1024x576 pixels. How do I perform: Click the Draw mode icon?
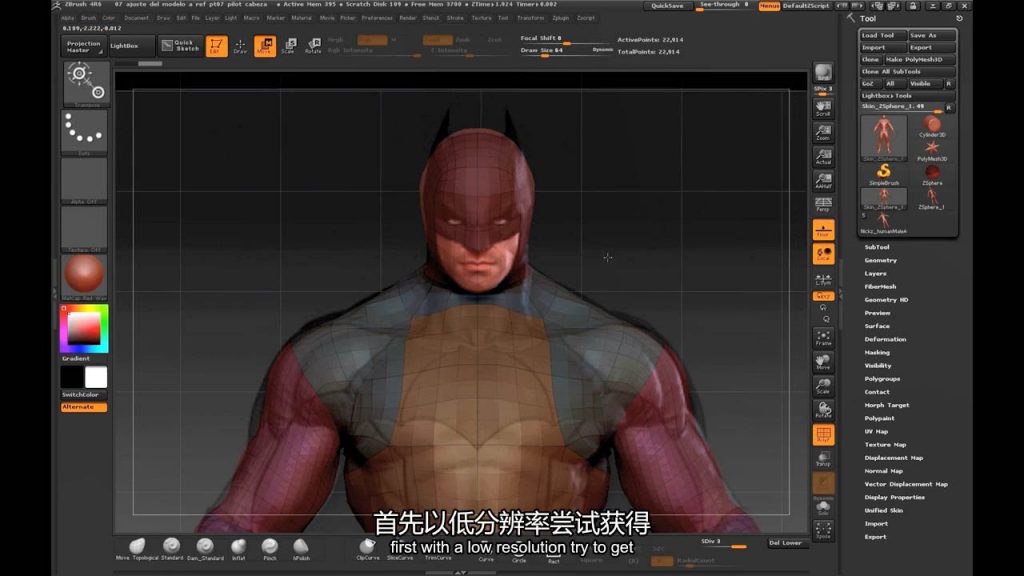point(240,46)
